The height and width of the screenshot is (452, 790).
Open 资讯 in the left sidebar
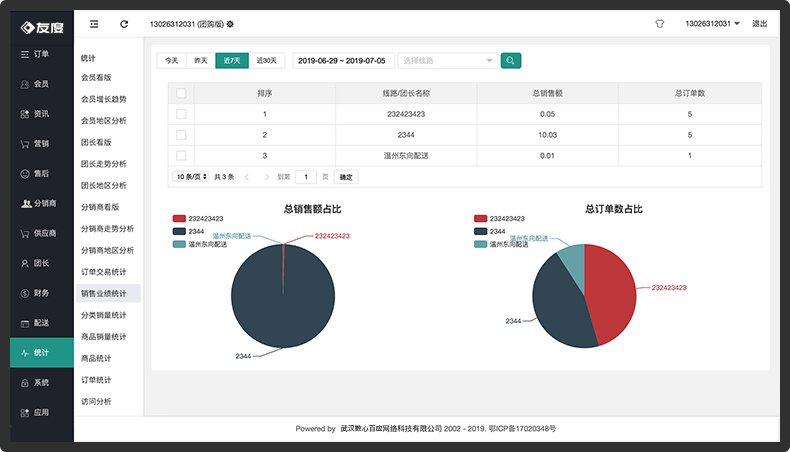(42, 114)
